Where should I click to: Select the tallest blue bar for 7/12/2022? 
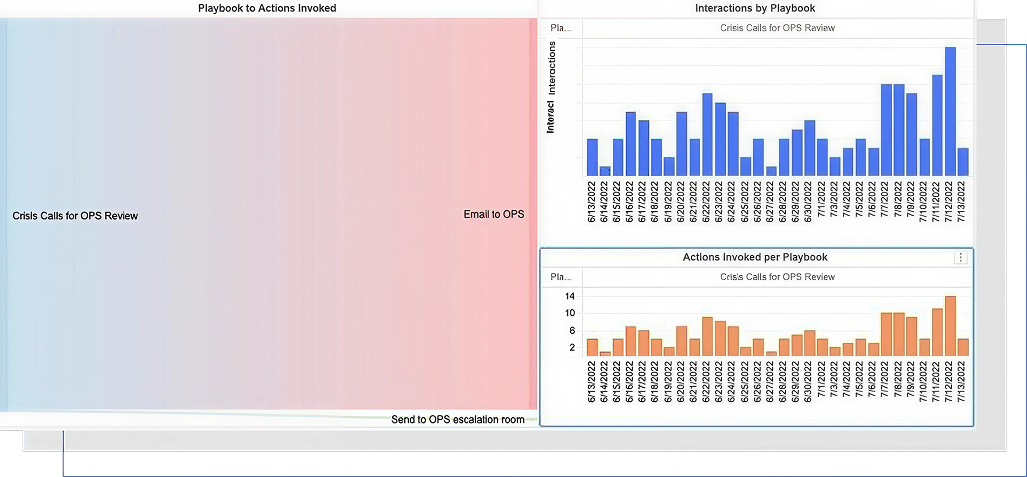[950, 111]
